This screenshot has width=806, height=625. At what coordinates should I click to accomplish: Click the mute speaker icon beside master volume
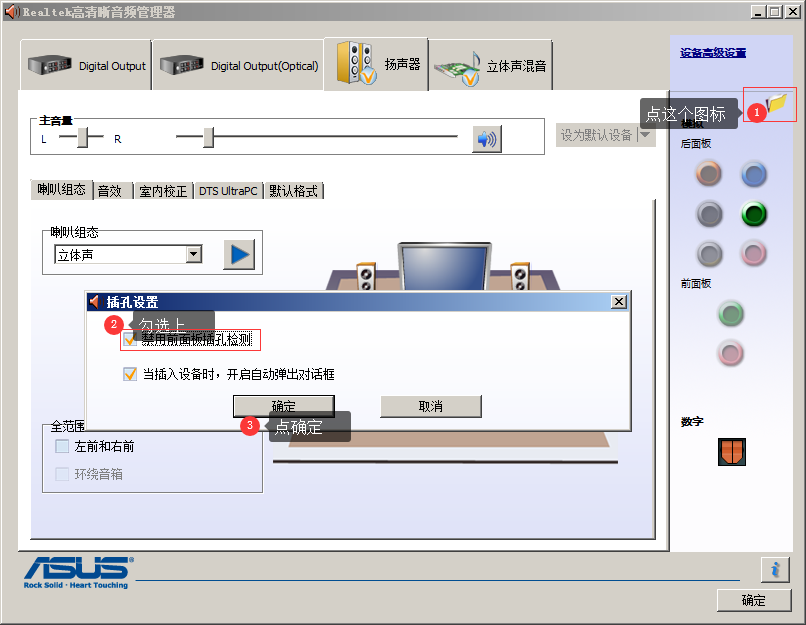(487, 138)
